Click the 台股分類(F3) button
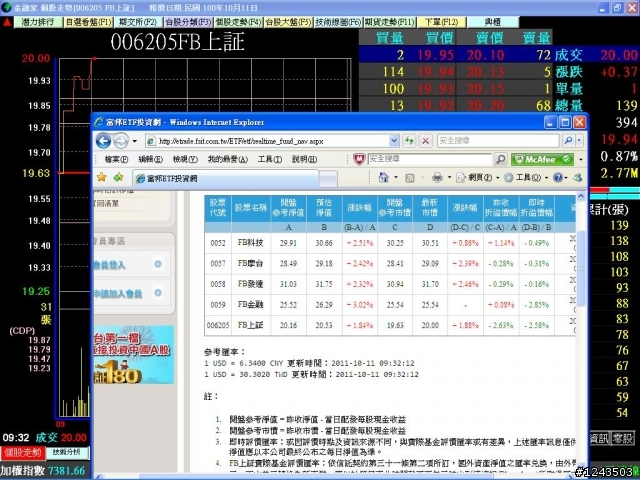Screen dimensions: 640x480 188,22
